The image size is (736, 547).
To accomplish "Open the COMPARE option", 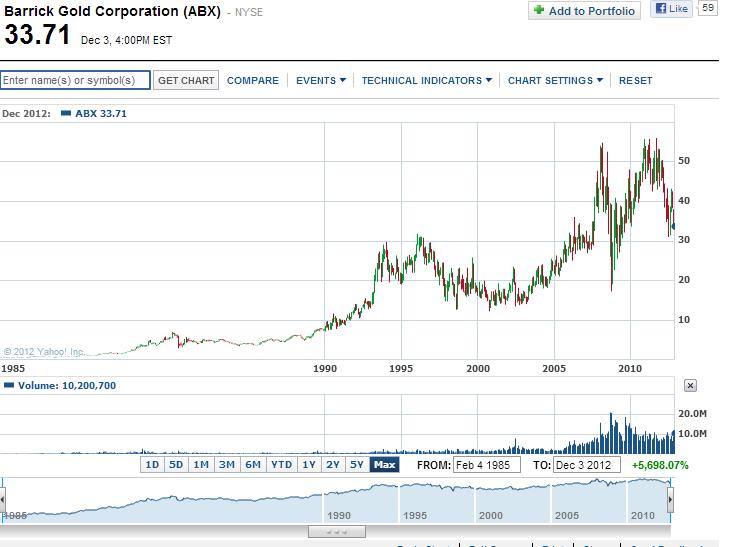I will [253, 81].
